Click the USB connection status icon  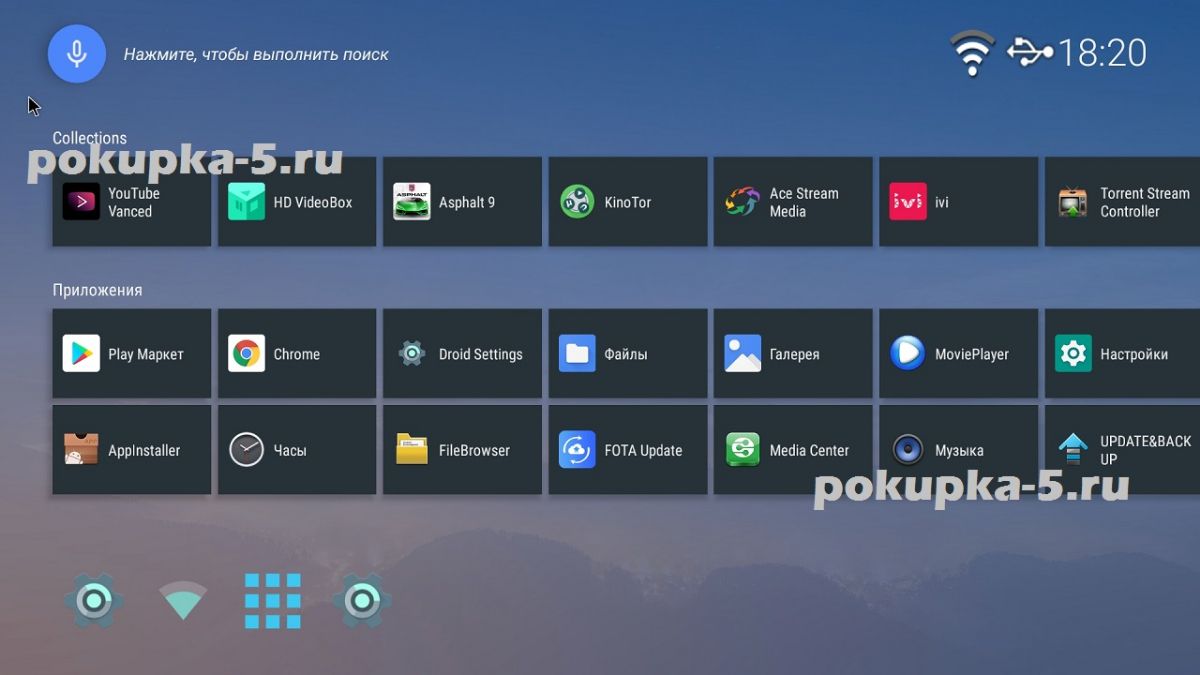(1029, 52)
